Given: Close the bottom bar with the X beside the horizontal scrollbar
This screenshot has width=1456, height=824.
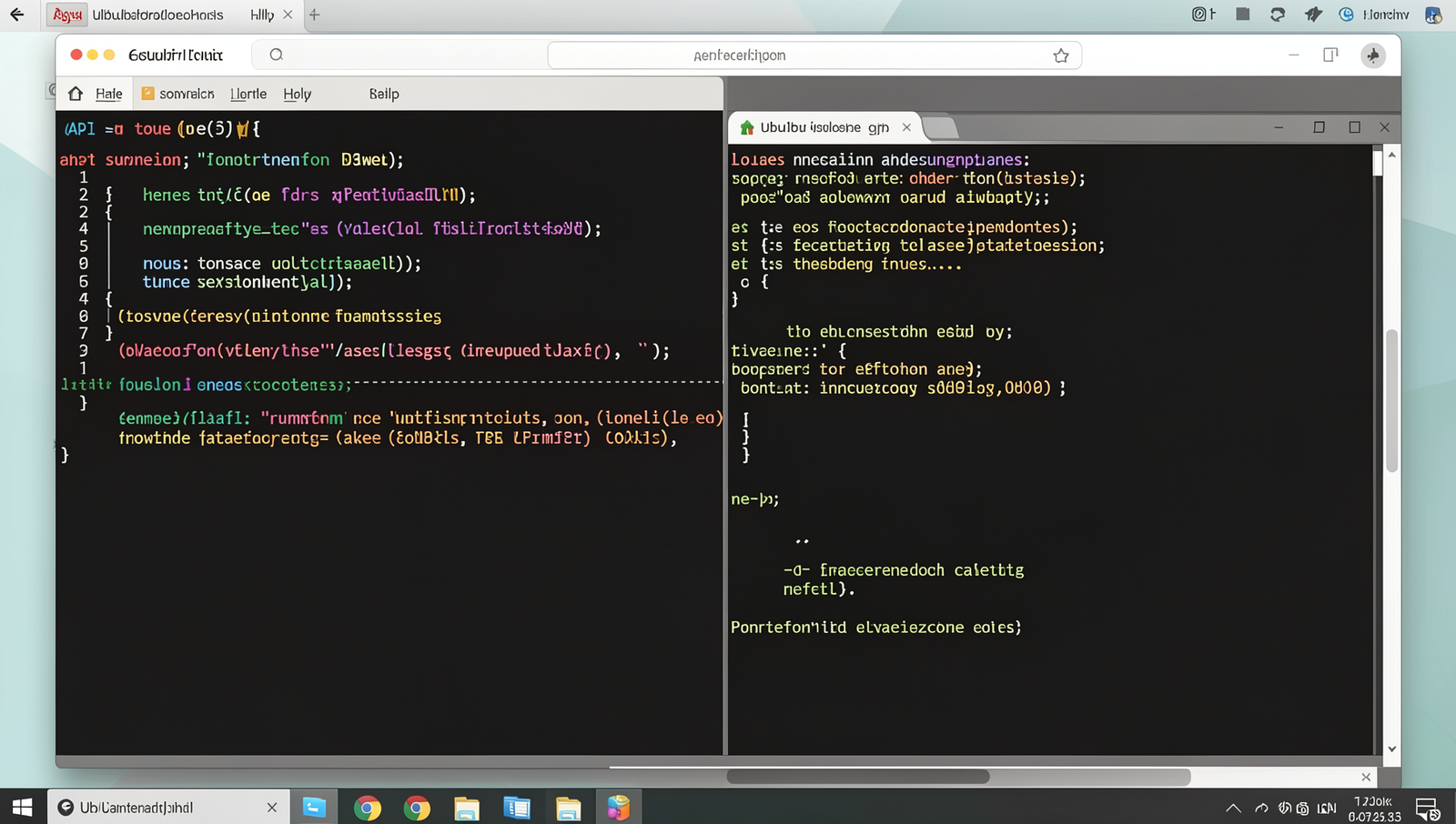Looking at the screenshot, I should [x=1366, y=777].
